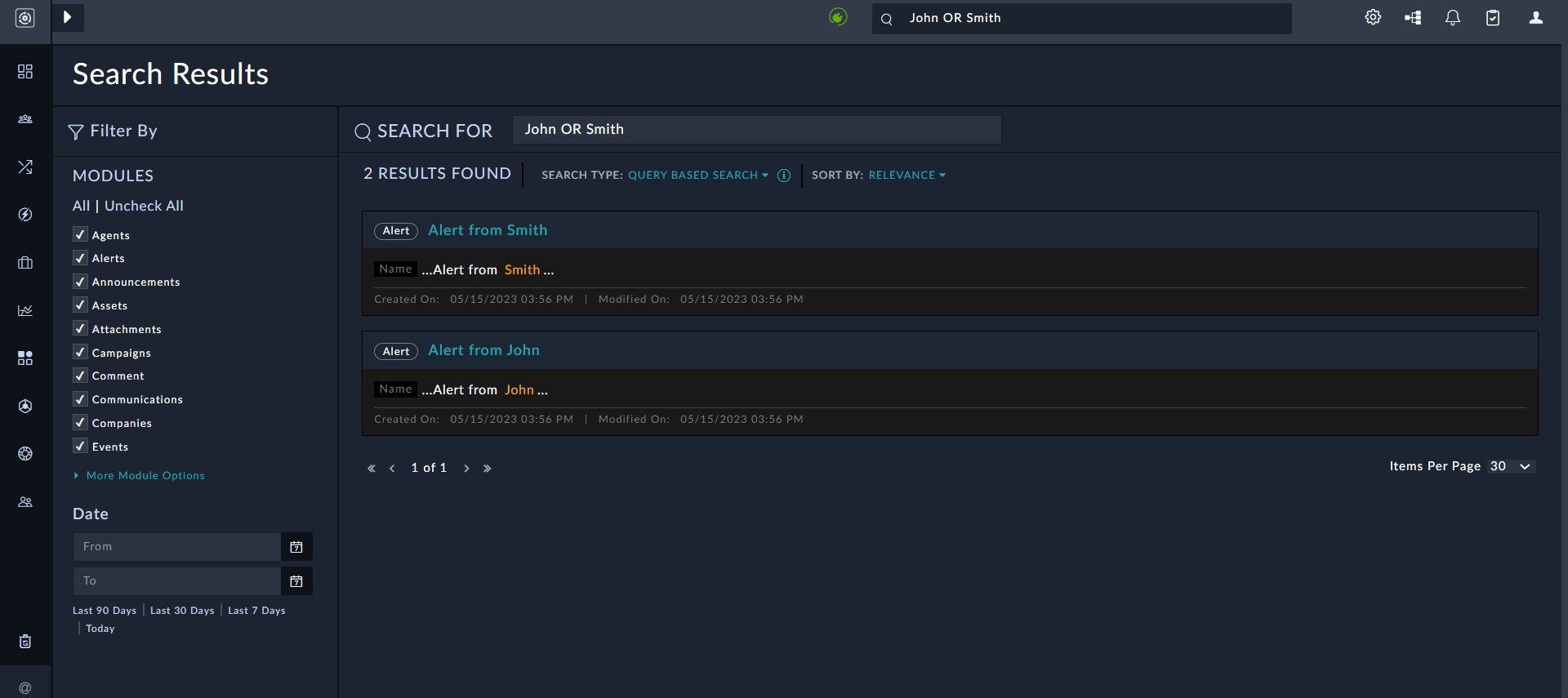Click the highlighted Smith name match
The height and width of the screenshot is (698, 1568).
522,270
